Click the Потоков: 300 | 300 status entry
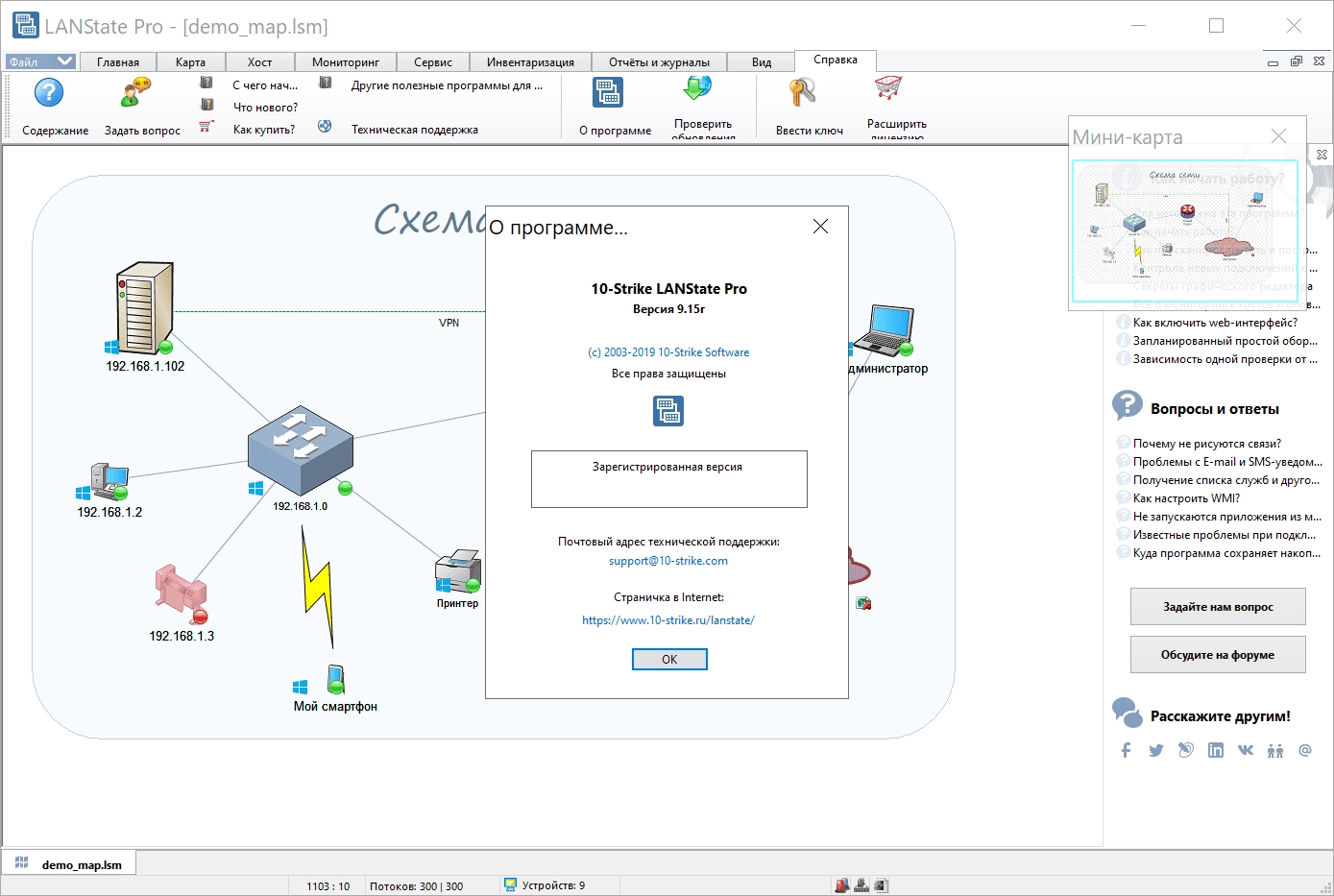Image resolution: width=1334 pixels, height=896 pixels. click(x=416, y=886)
